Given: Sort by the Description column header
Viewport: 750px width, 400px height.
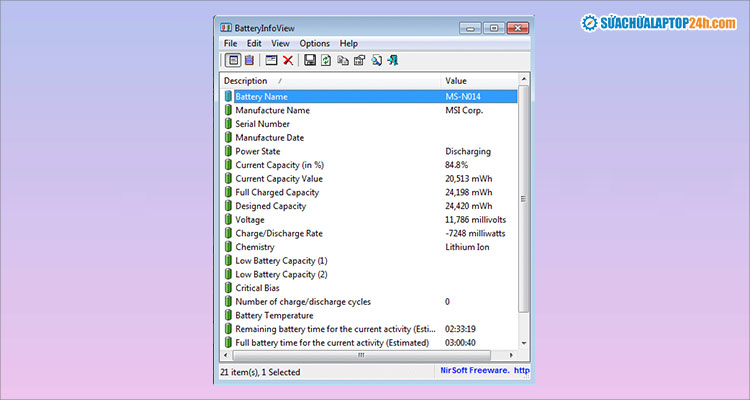Looking at the screenshot, I should tap(246, 80).
